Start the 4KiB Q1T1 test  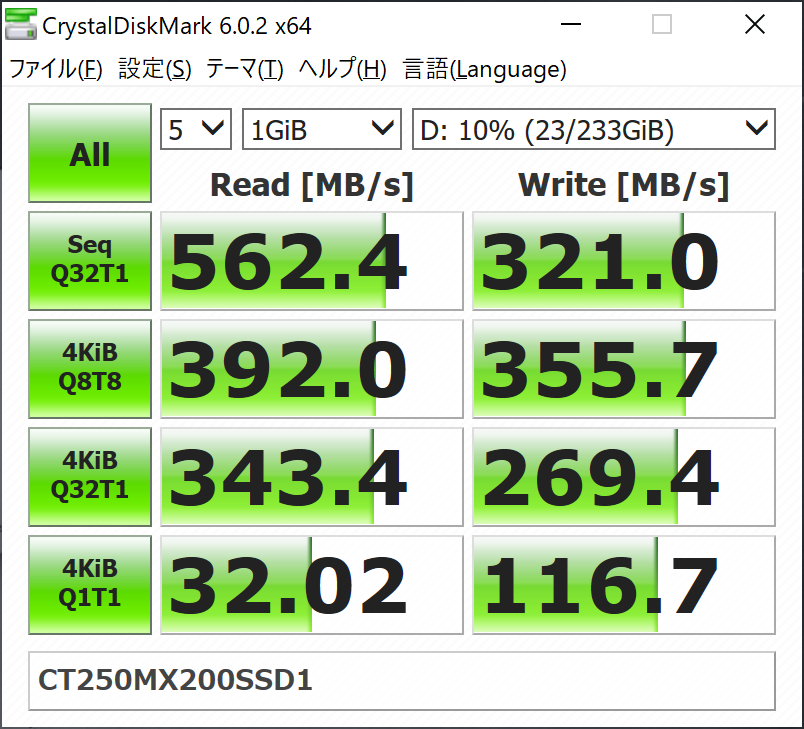[90, 584]
